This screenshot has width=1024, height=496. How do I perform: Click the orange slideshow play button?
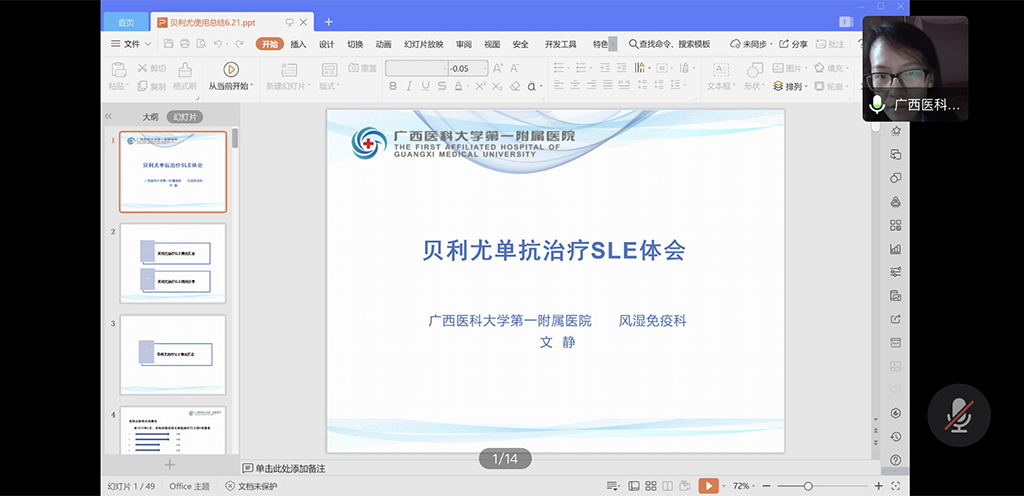point(709,486)
